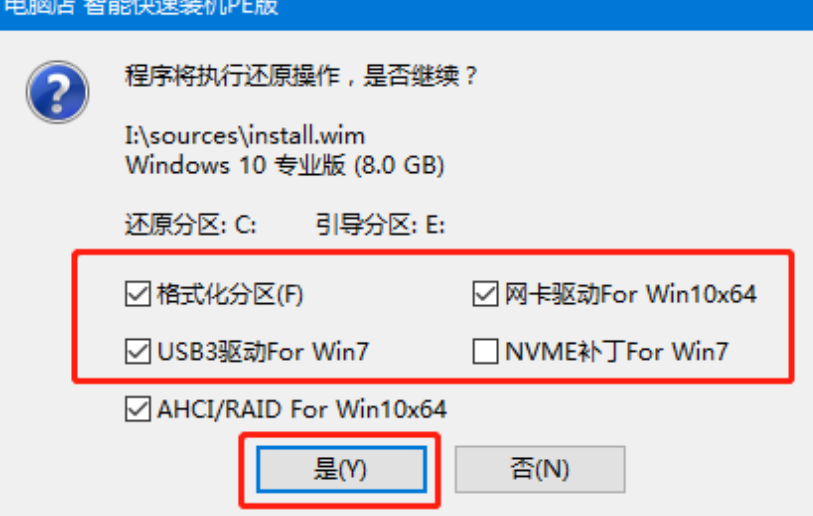Click the 还原分区: C: label
Screen dimensions: 813x516
pos(191,225)
